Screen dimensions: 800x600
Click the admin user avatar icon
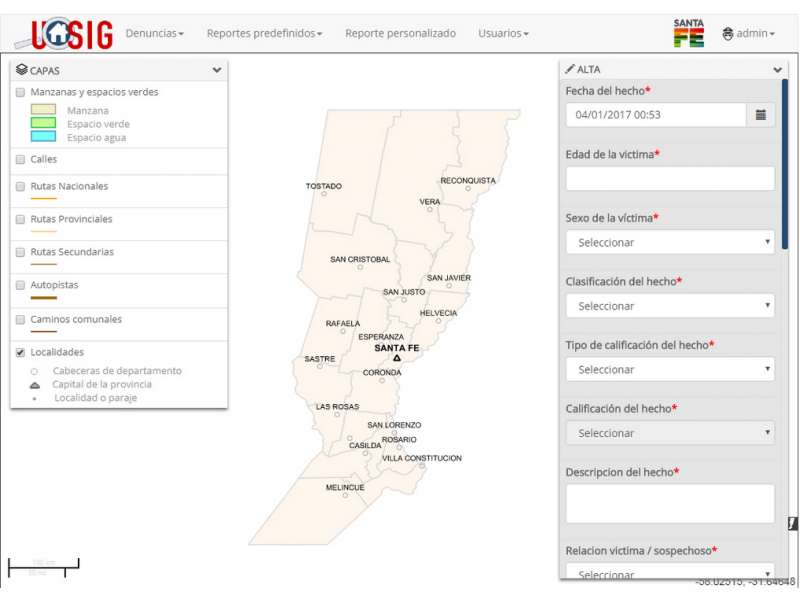(727, 34)
